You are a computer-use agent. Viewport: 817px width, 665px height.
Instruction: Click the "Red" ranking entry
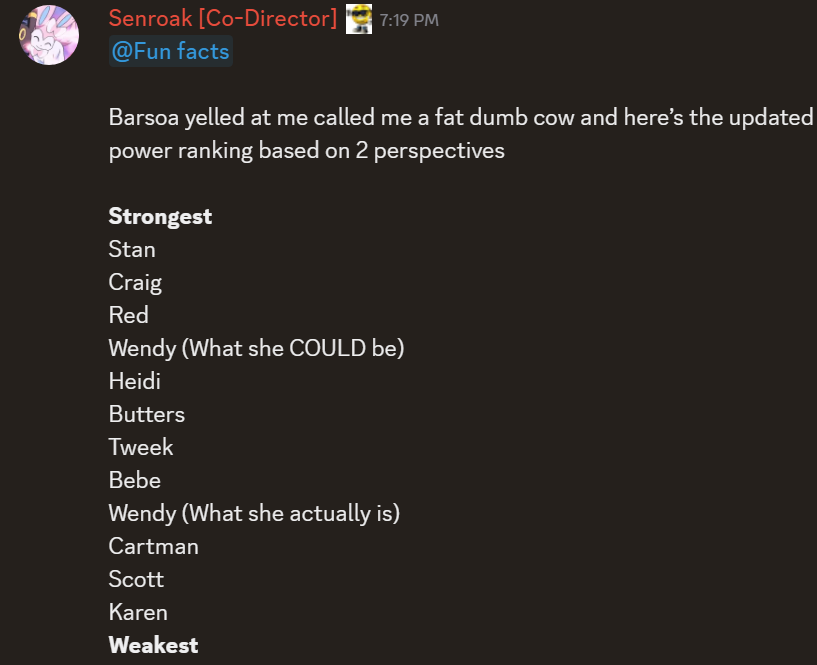pos(128,315)
